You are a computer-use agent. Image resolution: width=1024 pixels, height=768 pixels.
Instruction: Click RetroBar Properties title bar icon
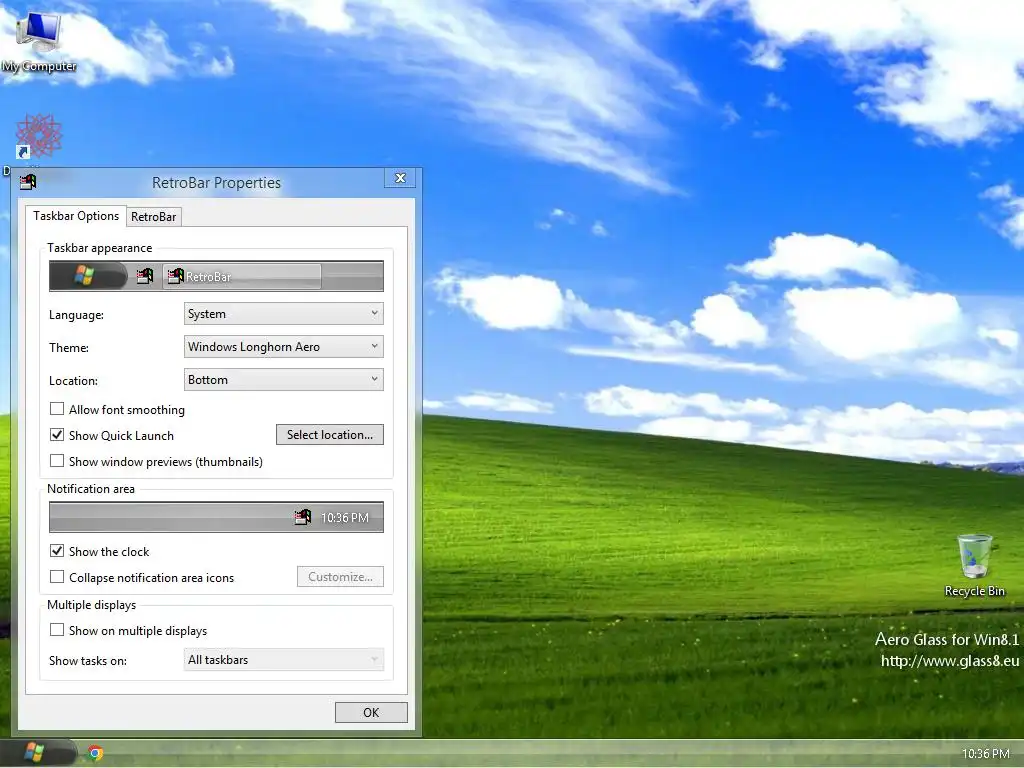[28, 182]
